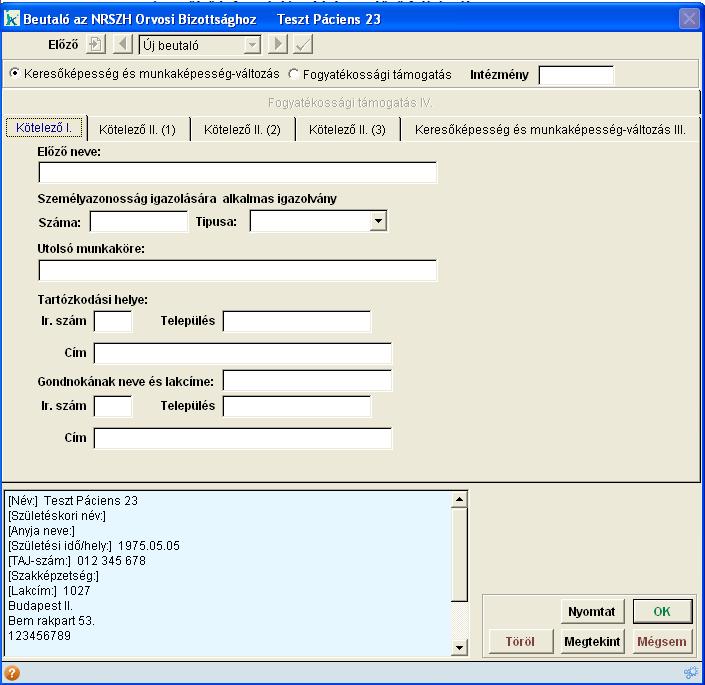This screenshot has height=685, width=705.
Task: Click the checkmark confirm icon in toolbar
Action: pyautogui.click(x=304, y=44)
